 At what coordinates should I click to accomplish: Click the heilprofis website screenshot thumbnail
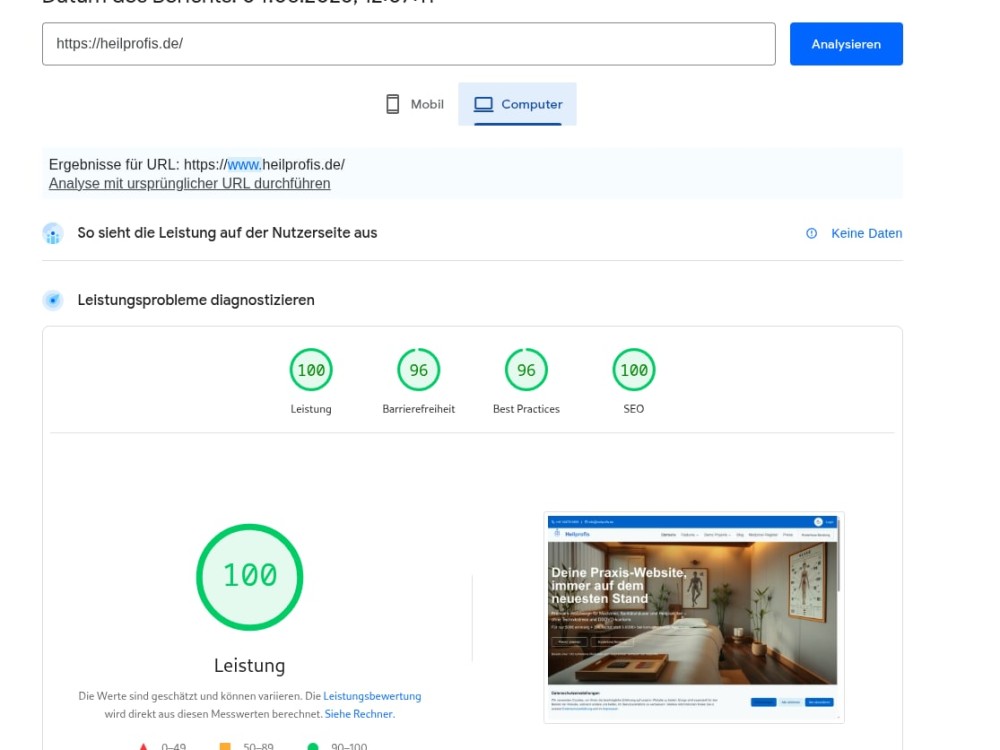point(694,617)
